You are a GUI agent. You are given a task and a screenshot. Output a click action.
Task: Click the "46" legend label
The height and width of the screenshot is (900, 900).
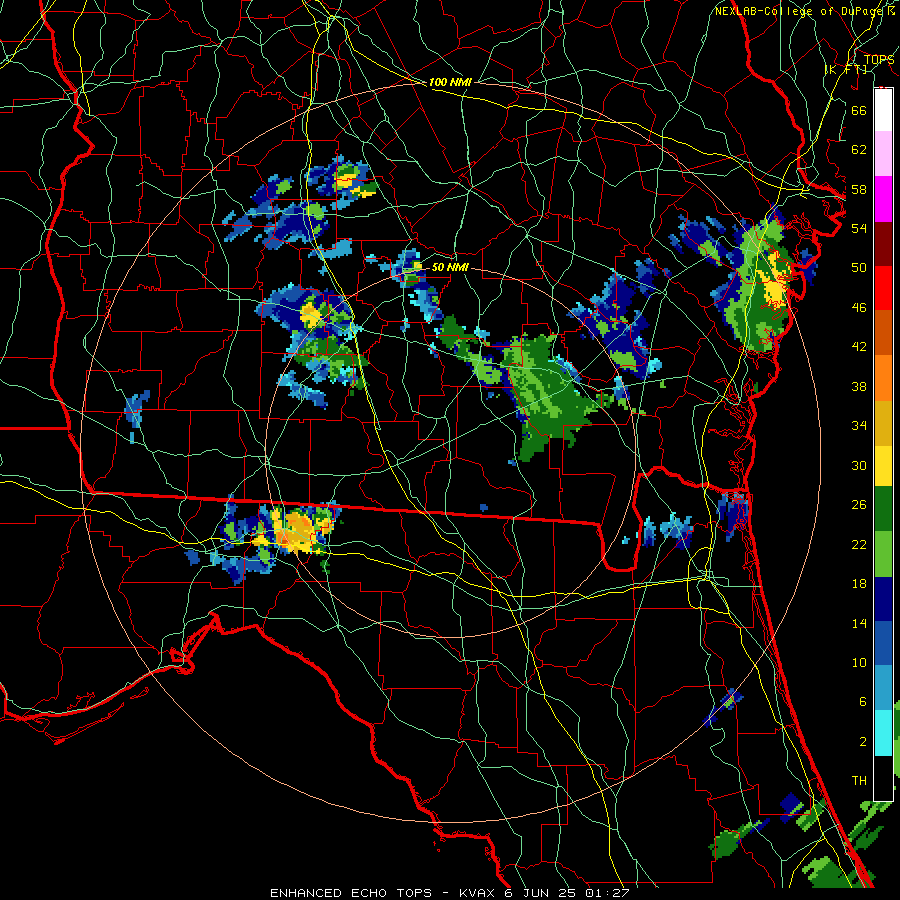tap(859, 308)
